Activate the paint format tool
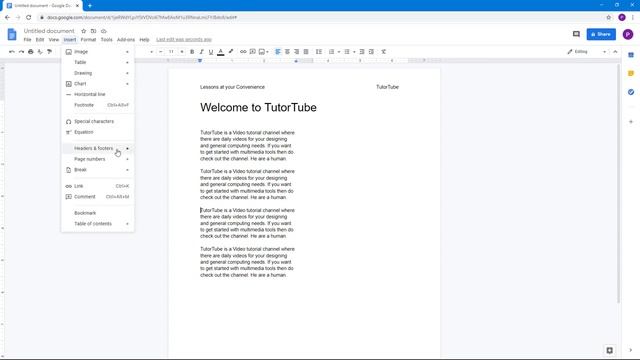The height and width of the screenshot is (360, 640). [x=49, y=52]
